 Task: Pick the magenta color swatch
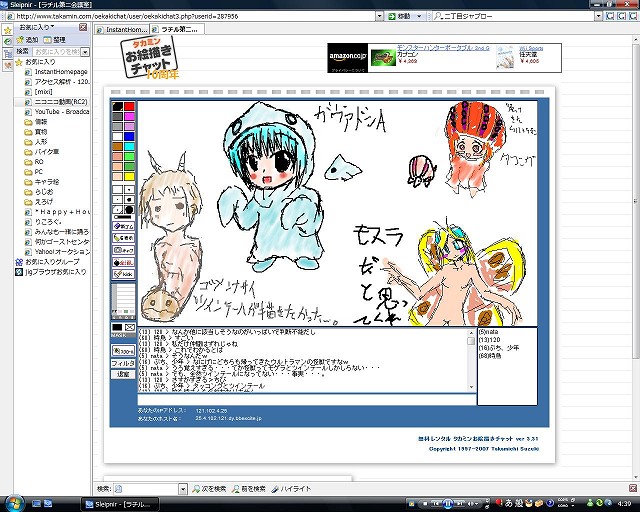coord(129,116)
